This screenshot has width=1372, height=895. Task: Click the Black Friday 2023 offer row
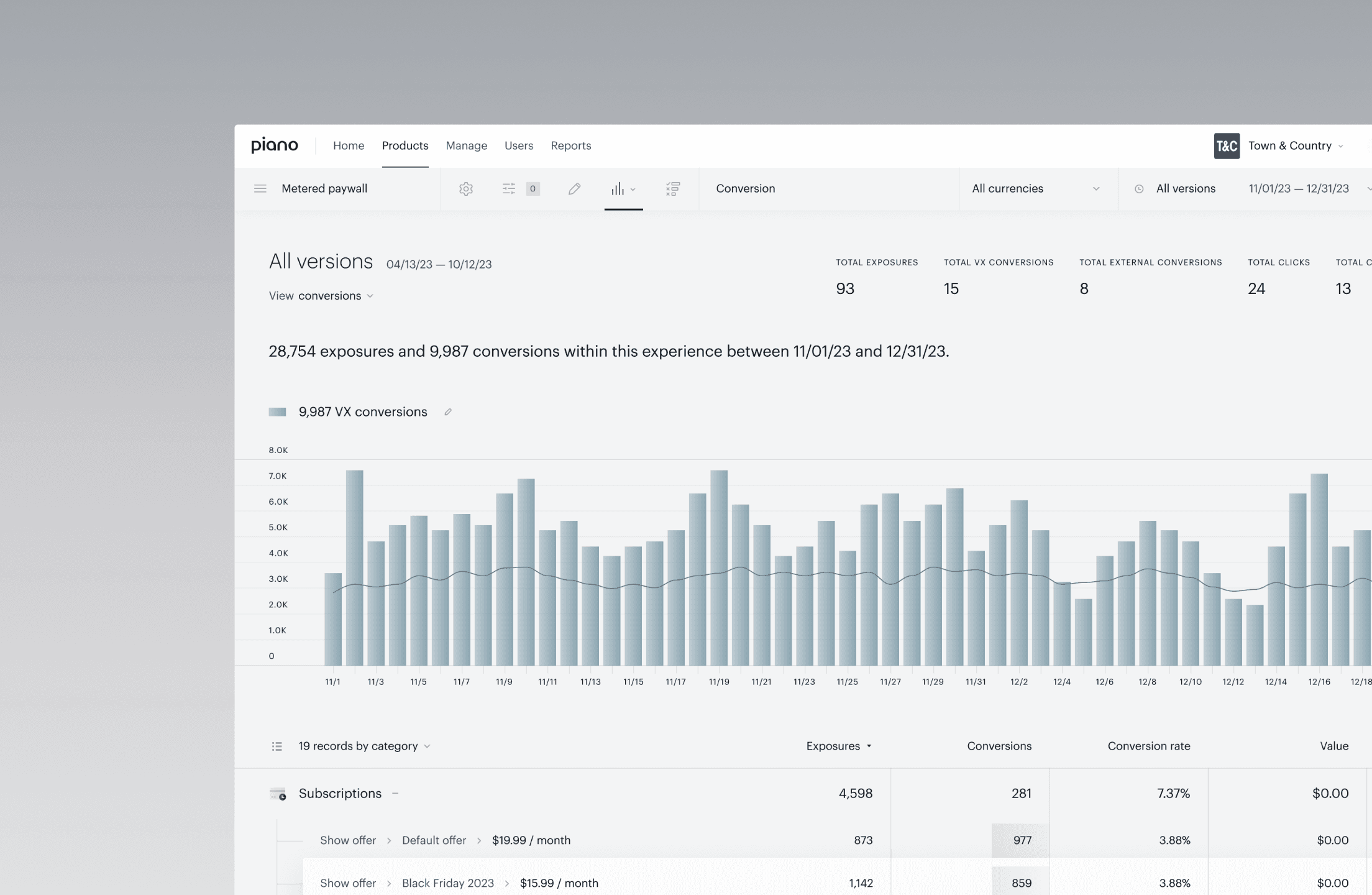(447, 883)
